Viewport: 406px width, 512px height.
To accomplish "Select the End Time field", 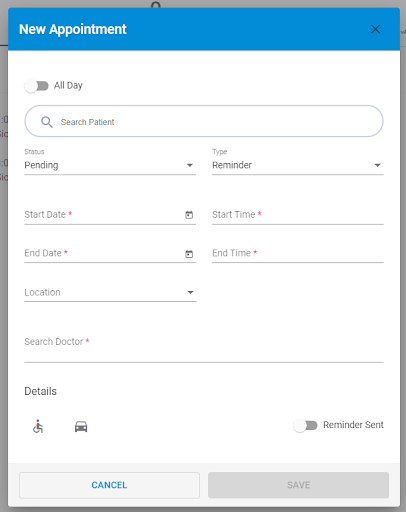I will coord(298,253).
